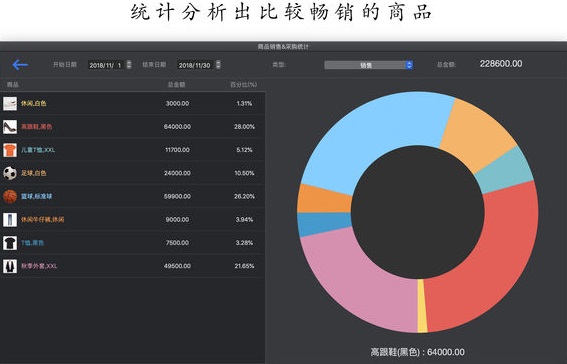The height and width of the screenshot is (364, 567).
Task: Click the small darker blue donut segment
Action: (x=323, y=222)
